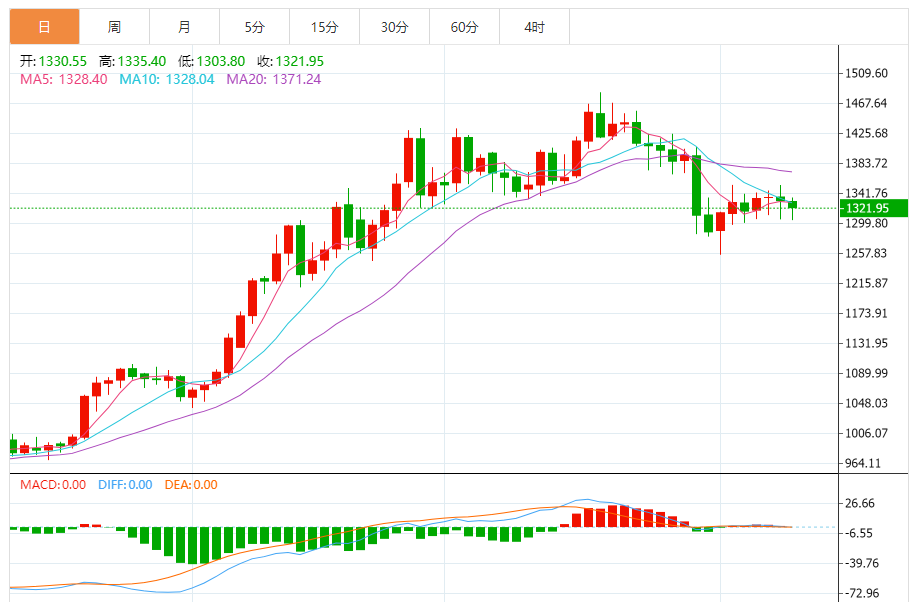Viewport: 914px width, 602px height.
Task: Click the 1509.60 label on price axis
Action: pyautogui.click(x=867, y=74)
